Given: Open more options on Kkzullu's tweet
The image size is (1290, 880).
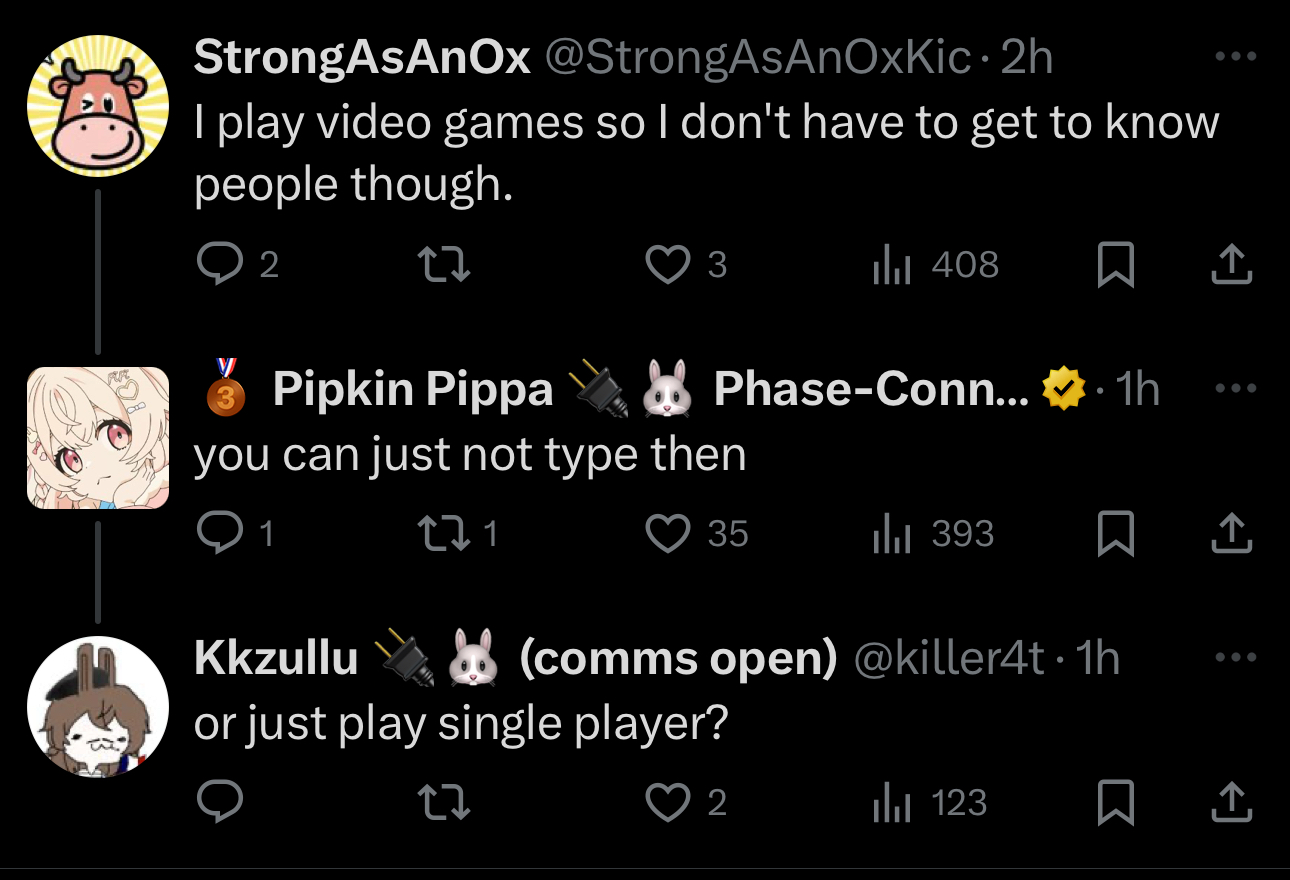Looking at the screenshot, I should point(1235,658).
